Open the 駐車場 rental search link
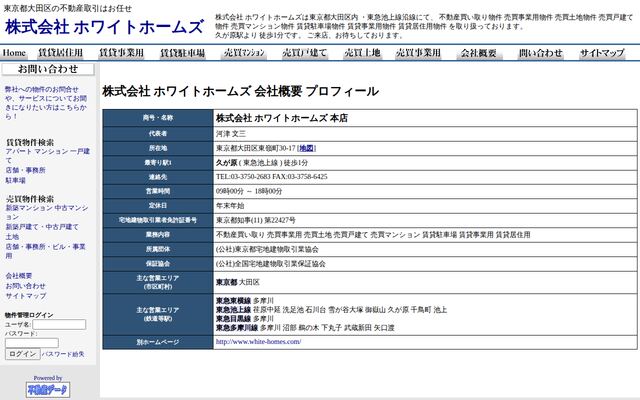The height and width of the screenshot is (400, 640). point(16,180)
